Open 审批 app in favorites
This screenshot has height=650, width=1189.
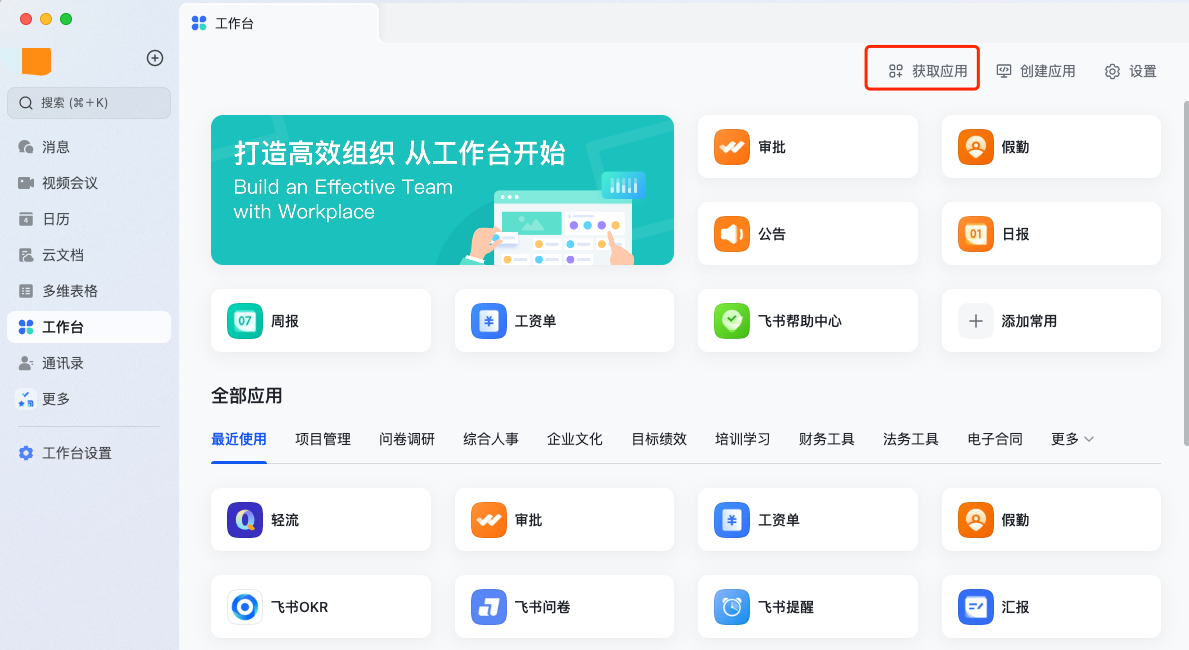808,147
